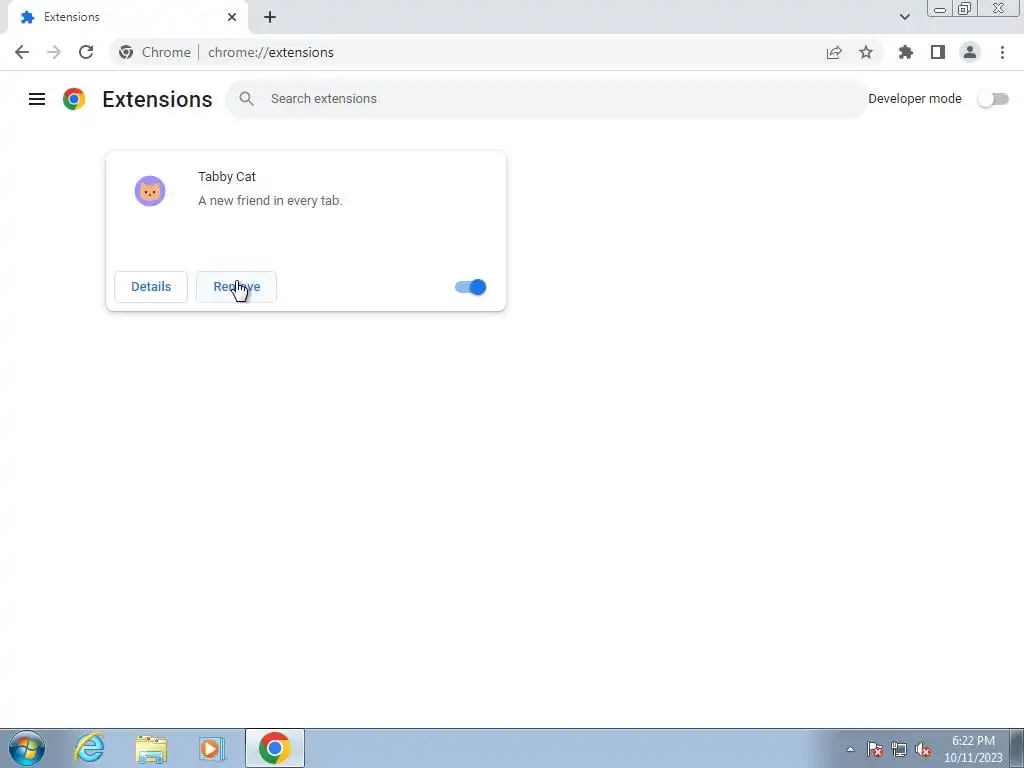
Task: Click the Developer mode label
Action: (x=915, y=99)
